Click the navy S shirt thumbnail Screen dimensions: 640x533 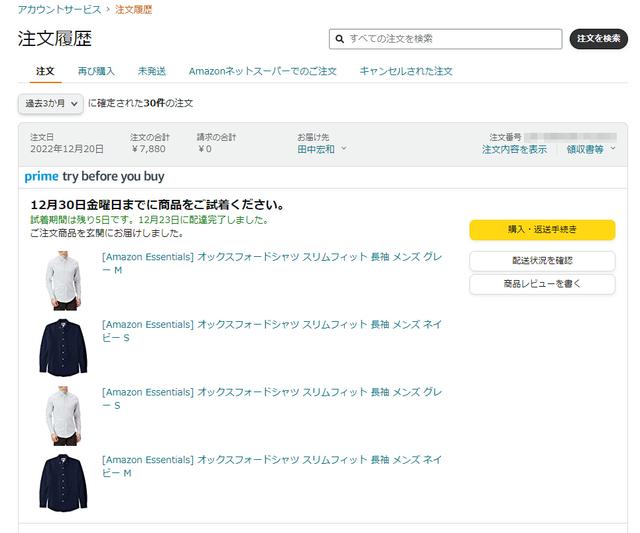(63, 348)
